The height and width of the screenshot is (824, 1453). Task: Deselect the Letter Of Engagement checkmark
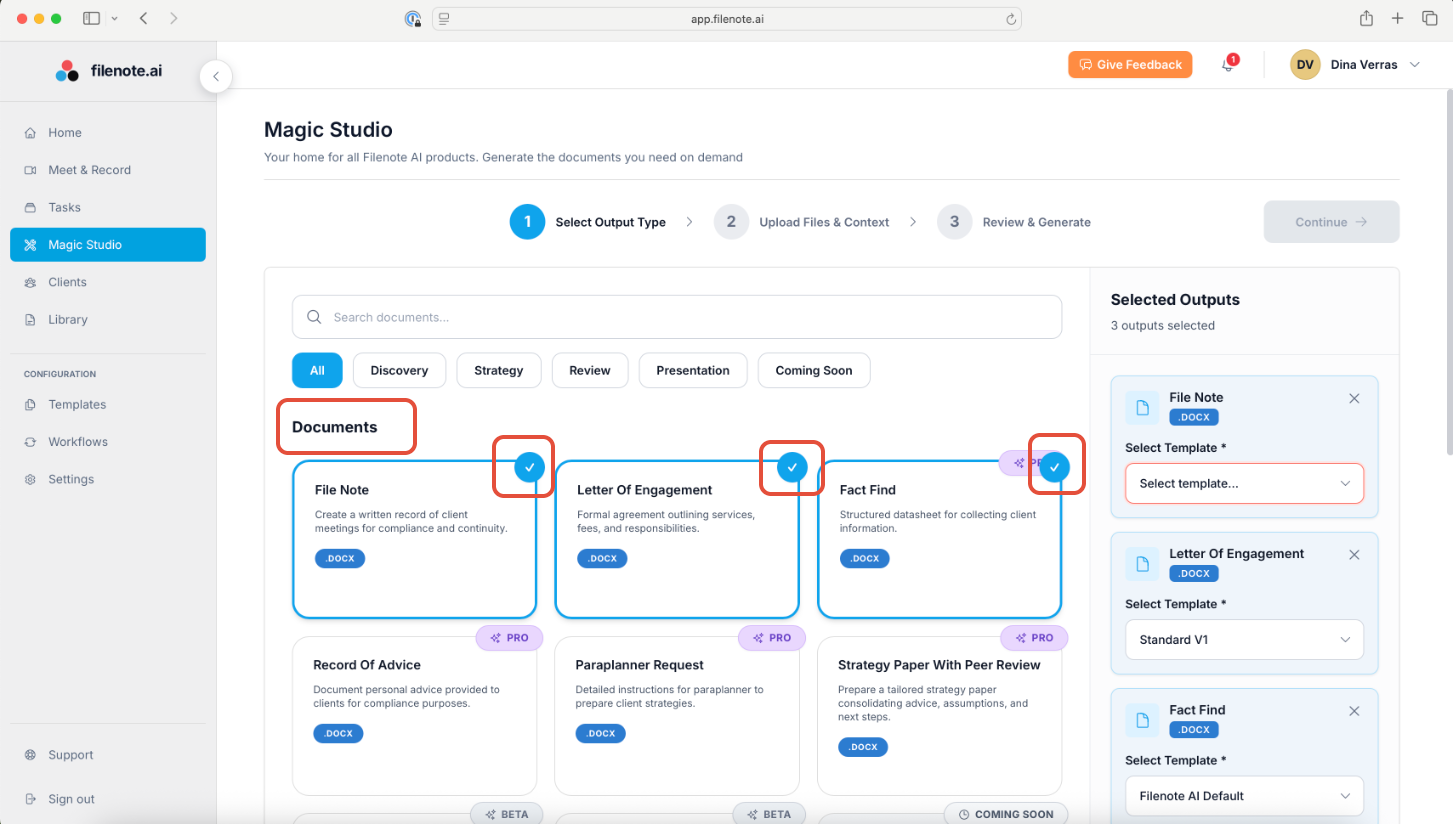pyautogui.click(x=792, y=467)
